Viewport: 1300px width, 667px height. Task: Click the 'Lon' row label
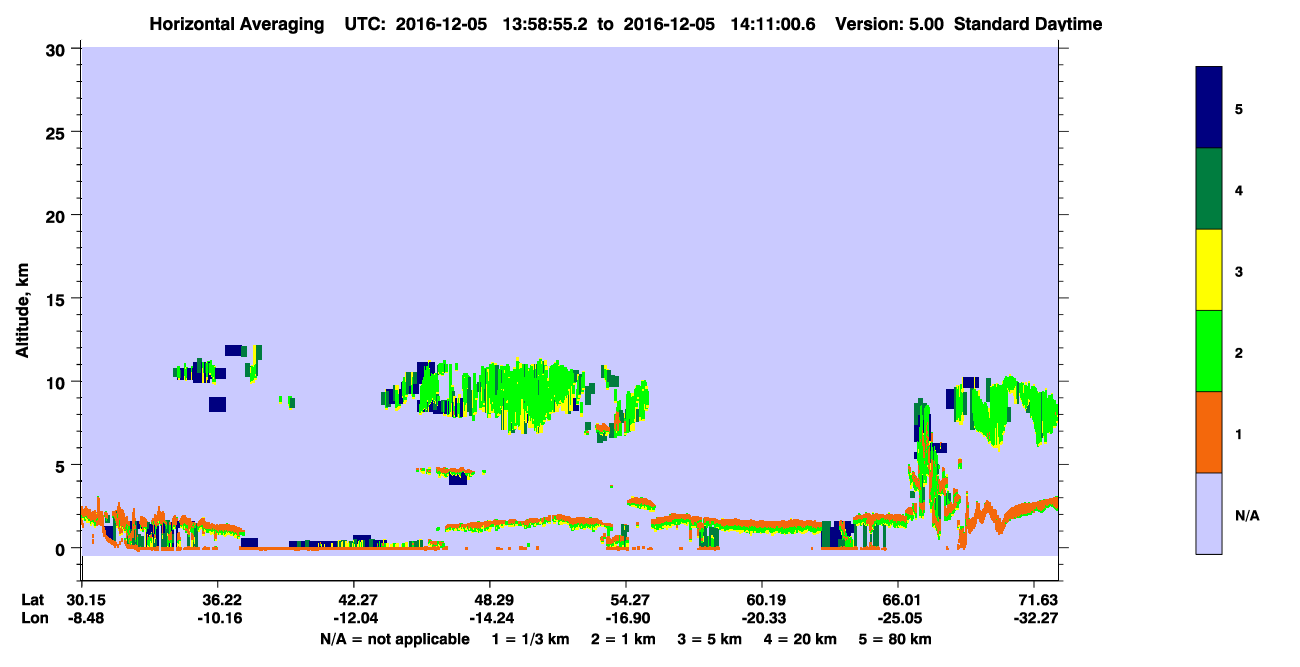(x=33, y=618)
